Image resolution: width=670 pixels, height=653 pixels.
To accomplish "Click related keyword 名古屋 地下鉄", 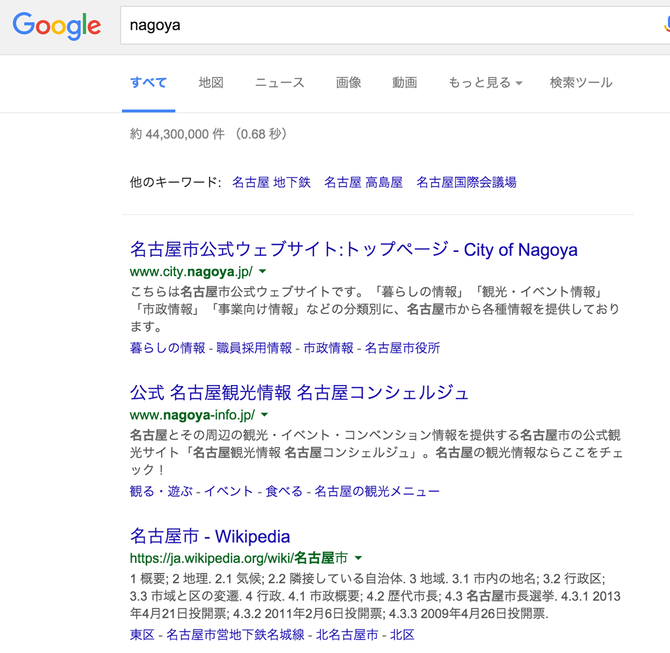I will pos(271,183).
